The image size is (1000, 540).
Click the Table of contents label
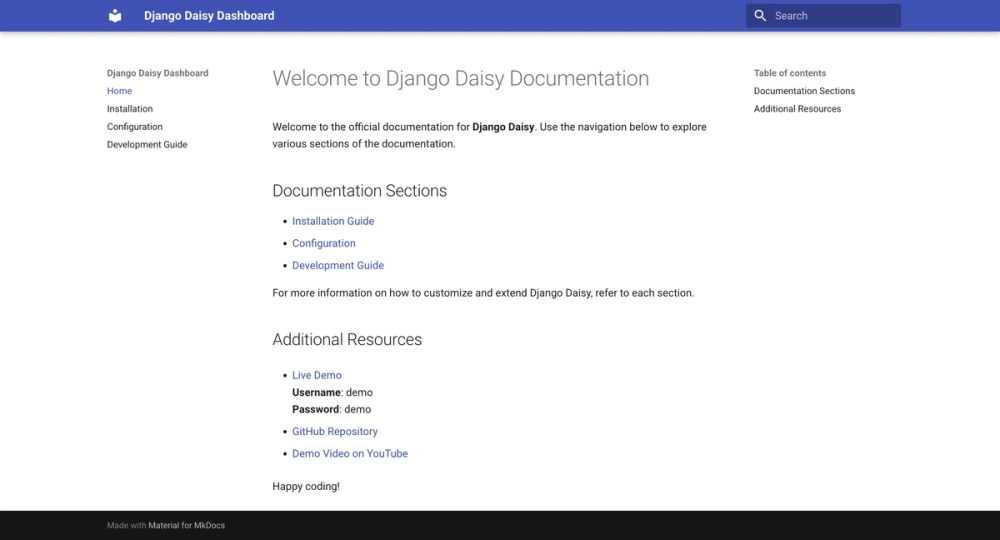coord(790,73)
